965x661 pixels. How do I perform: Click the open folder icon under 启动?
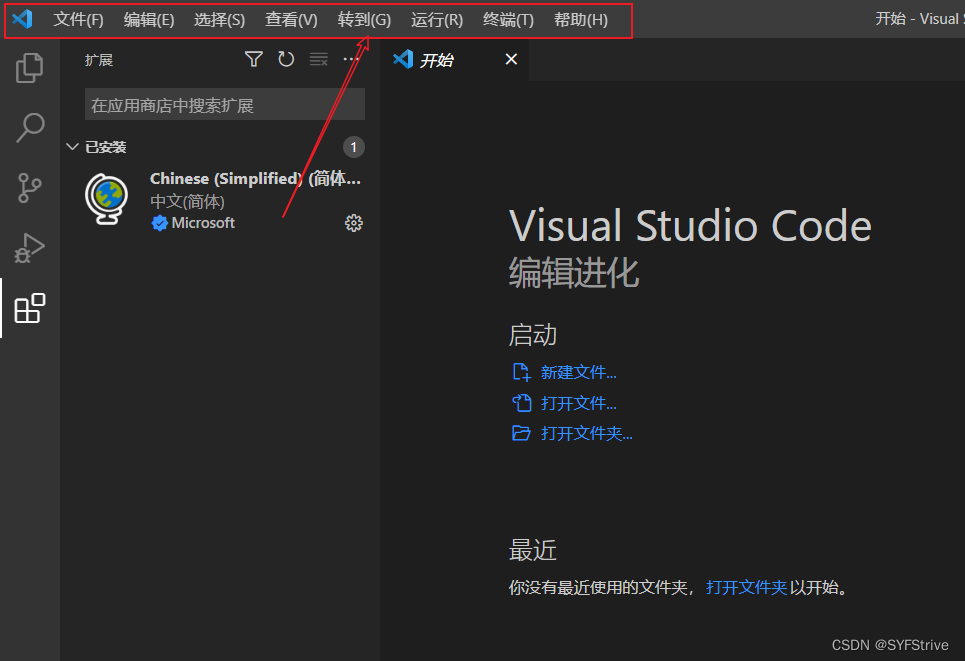coord(521,433)
